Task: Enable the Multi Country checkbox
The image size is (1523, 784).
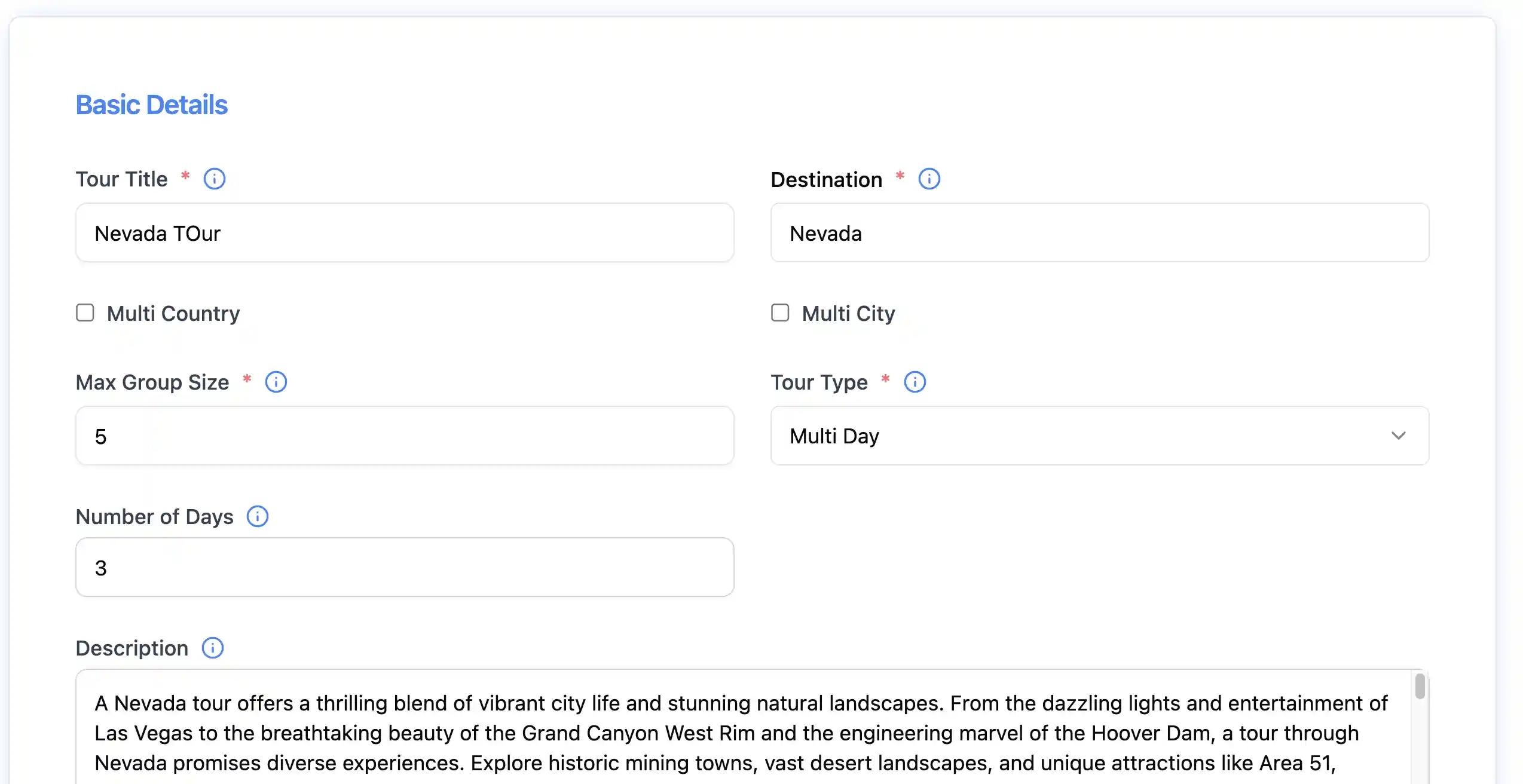Action: click(x=85, y=313)
